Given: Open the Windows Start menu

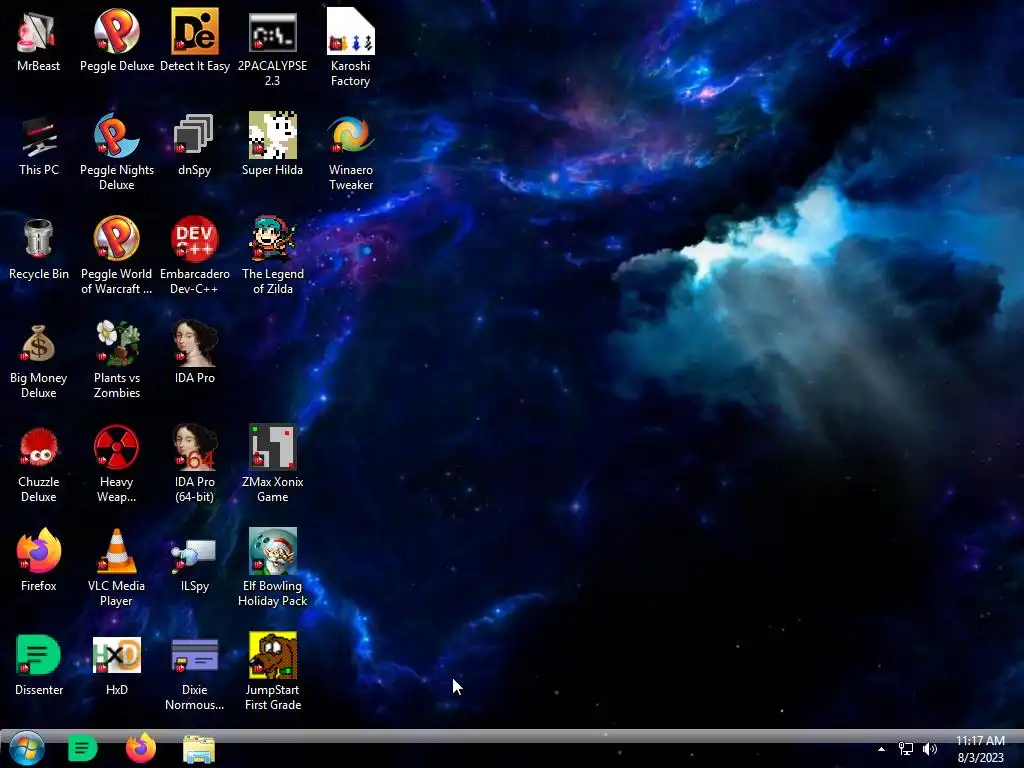Looking at the screenshot, I should (26, 748).
